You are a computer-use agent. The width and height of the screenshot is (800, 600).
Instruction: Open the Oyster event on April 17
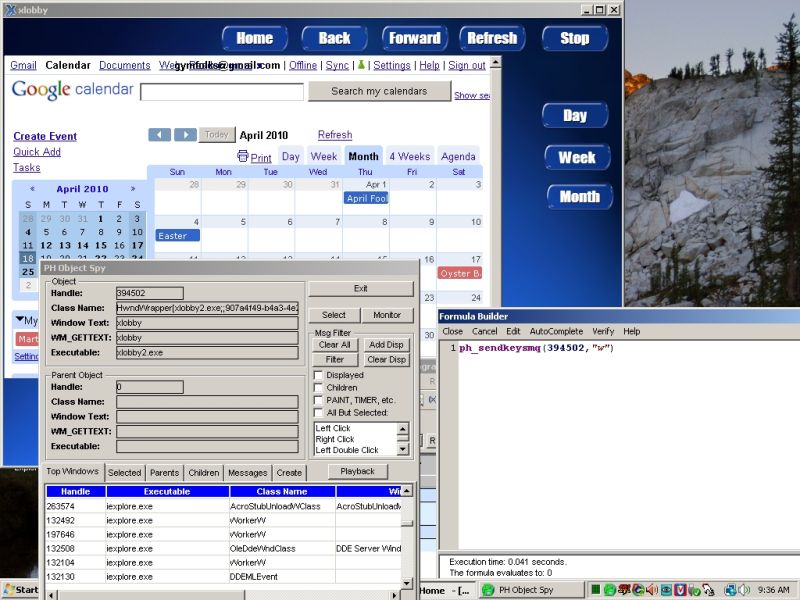[x=459, y=273]
